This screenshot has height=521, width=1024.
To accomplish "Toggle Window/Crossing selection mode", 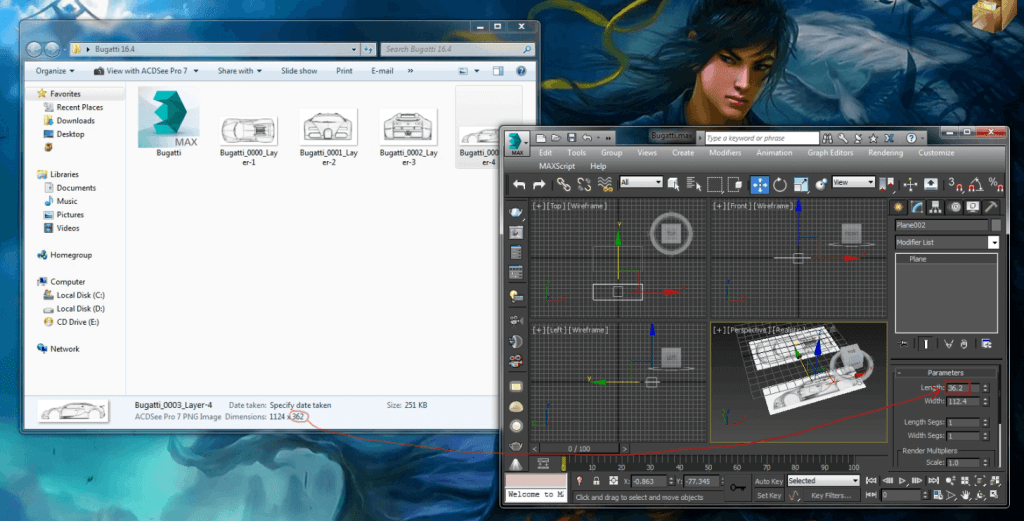I will (735, 185).
